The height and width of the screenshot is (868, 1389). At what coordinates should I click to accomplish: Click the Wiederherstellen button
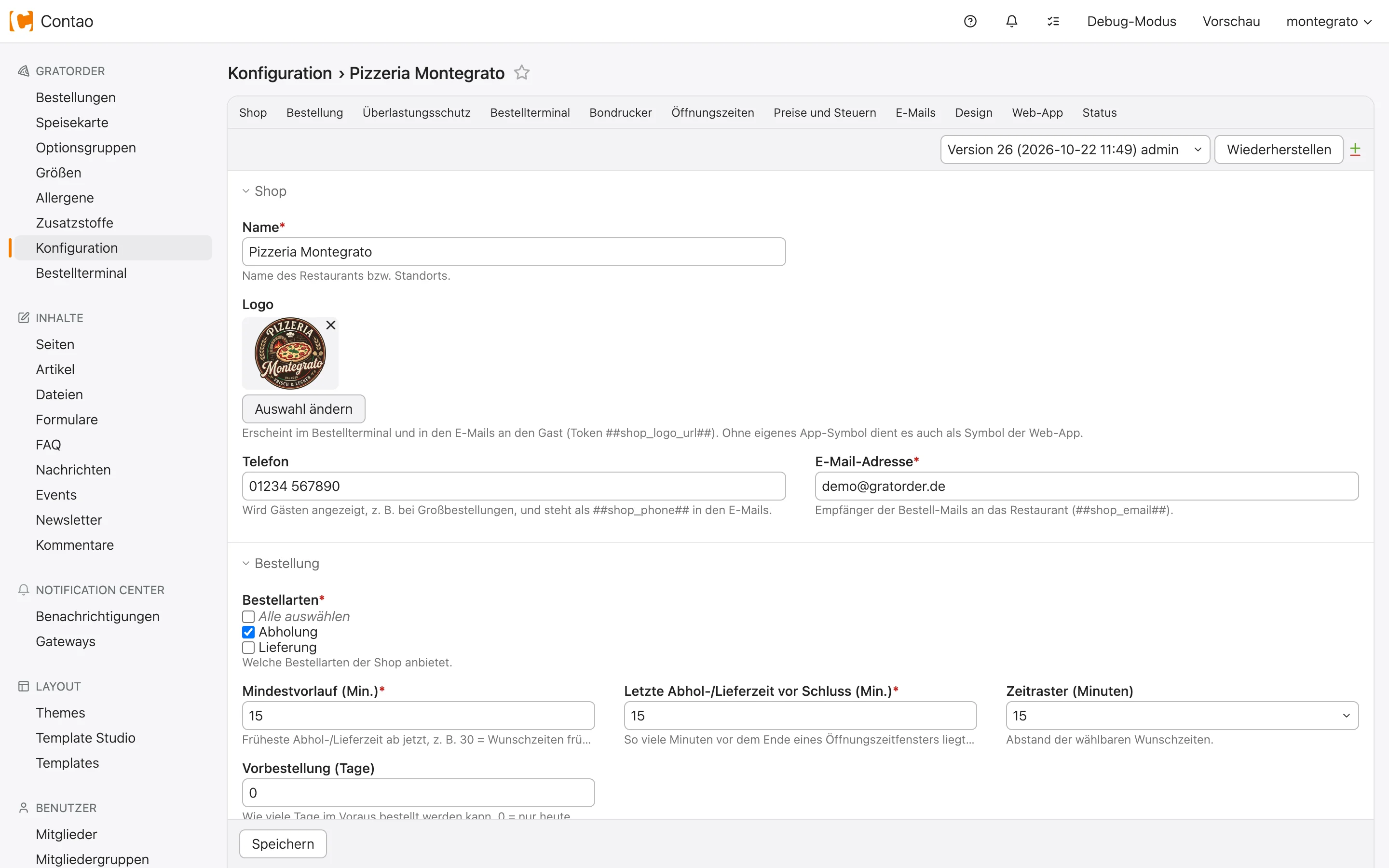(1278, 150)
